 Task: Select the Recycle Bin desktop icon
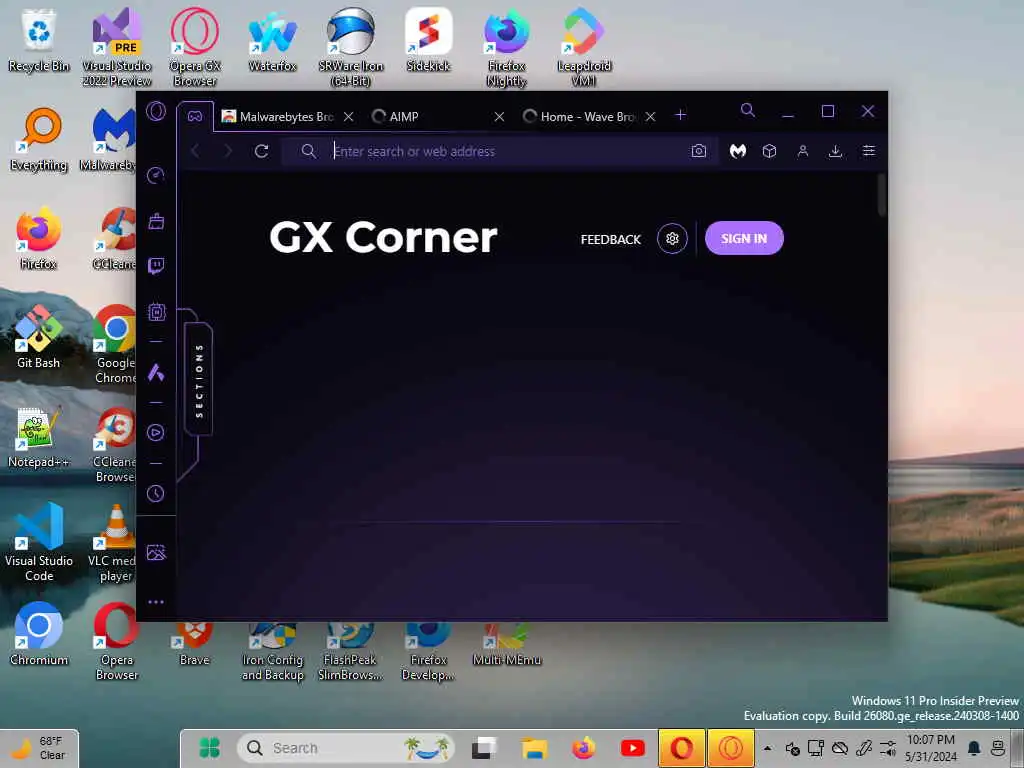(39, 40)
